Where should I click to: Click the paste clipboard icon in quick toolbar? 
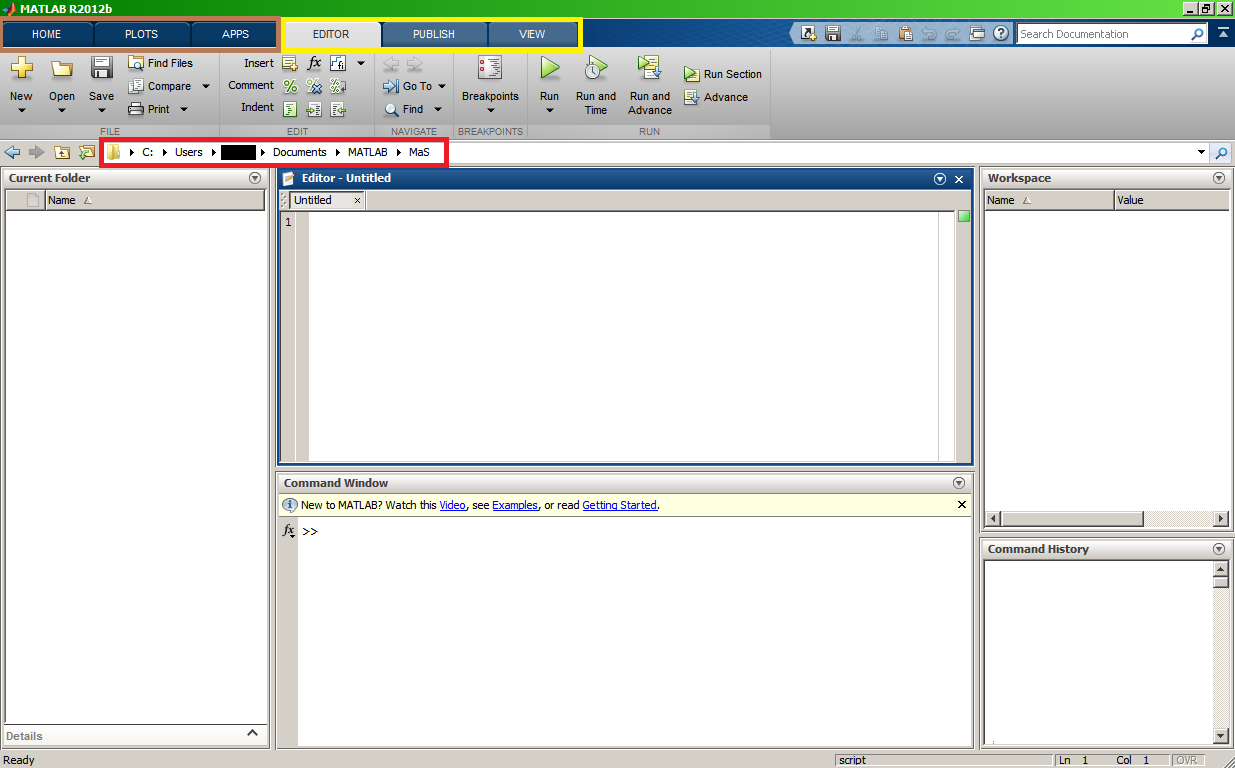coord(905,34)
